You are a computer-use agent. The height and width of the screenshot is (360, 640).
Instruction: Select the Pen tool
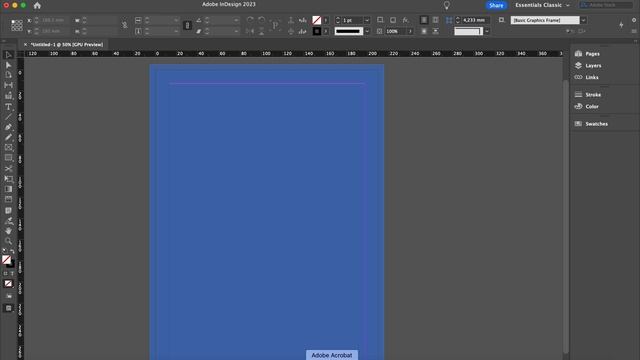coord(9,127)
